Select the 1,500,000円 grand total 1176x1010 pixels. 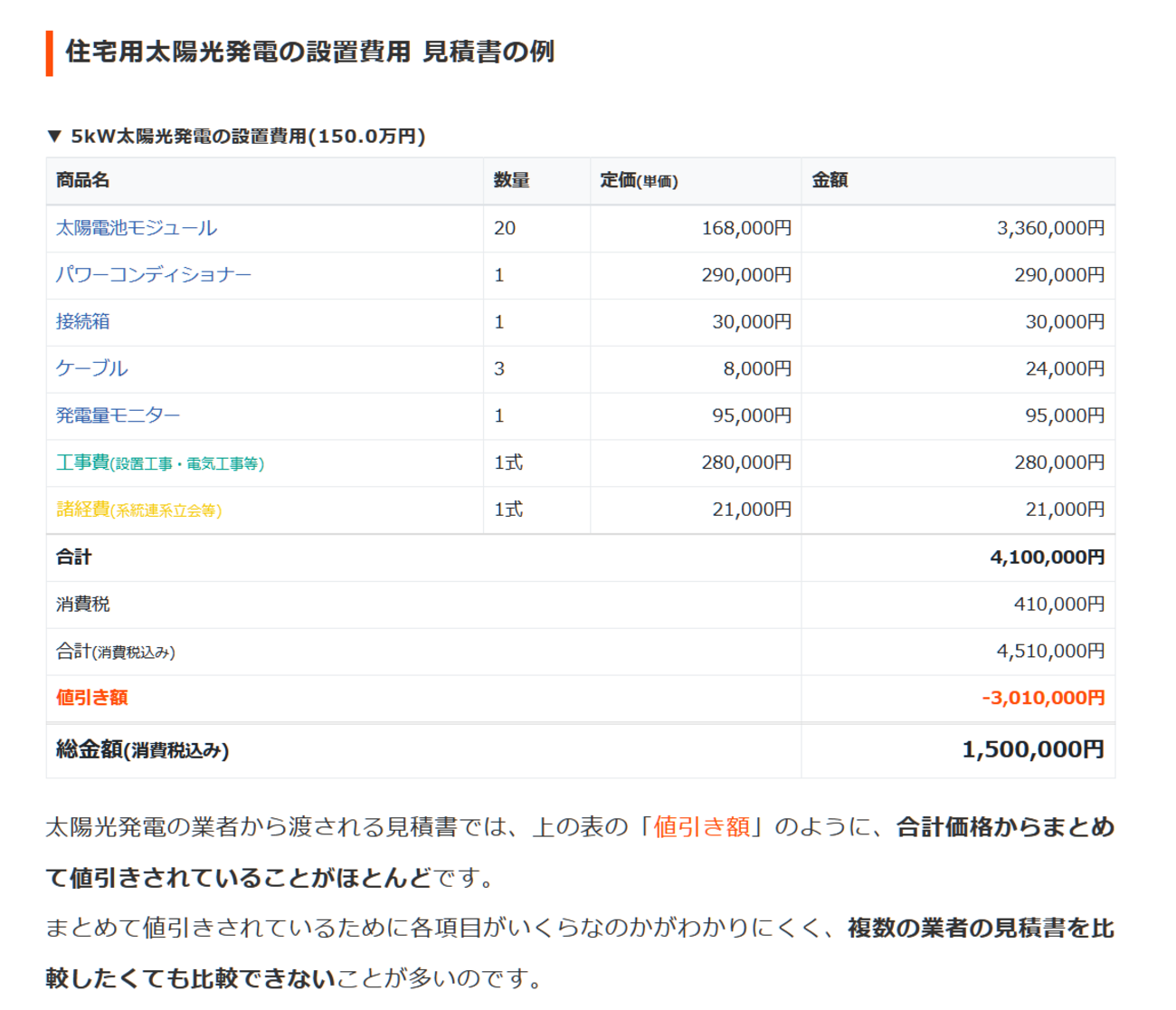tap(1032, 750)
